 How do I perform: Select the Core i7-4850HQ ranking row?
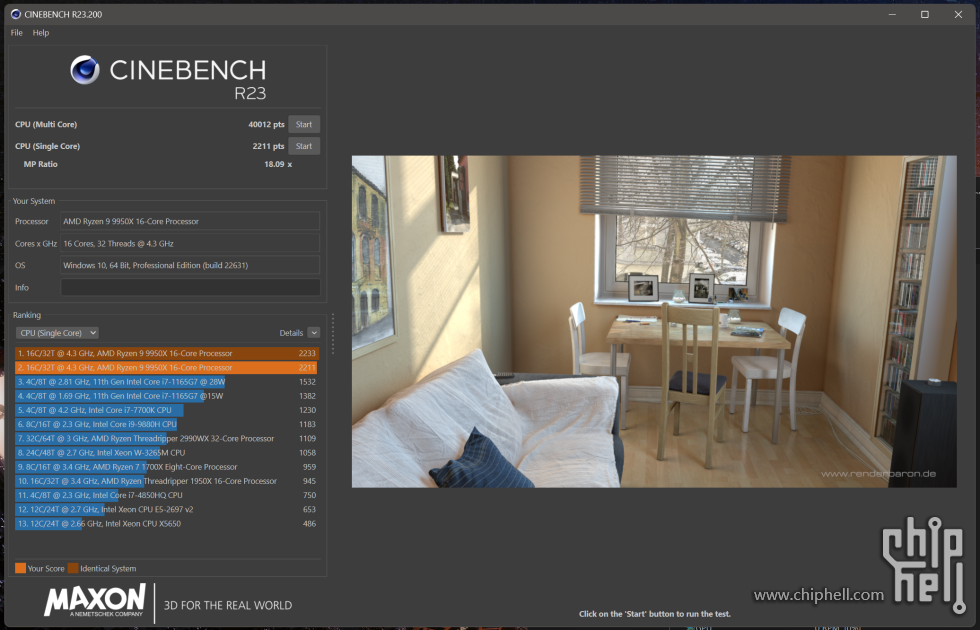point(167,496)
